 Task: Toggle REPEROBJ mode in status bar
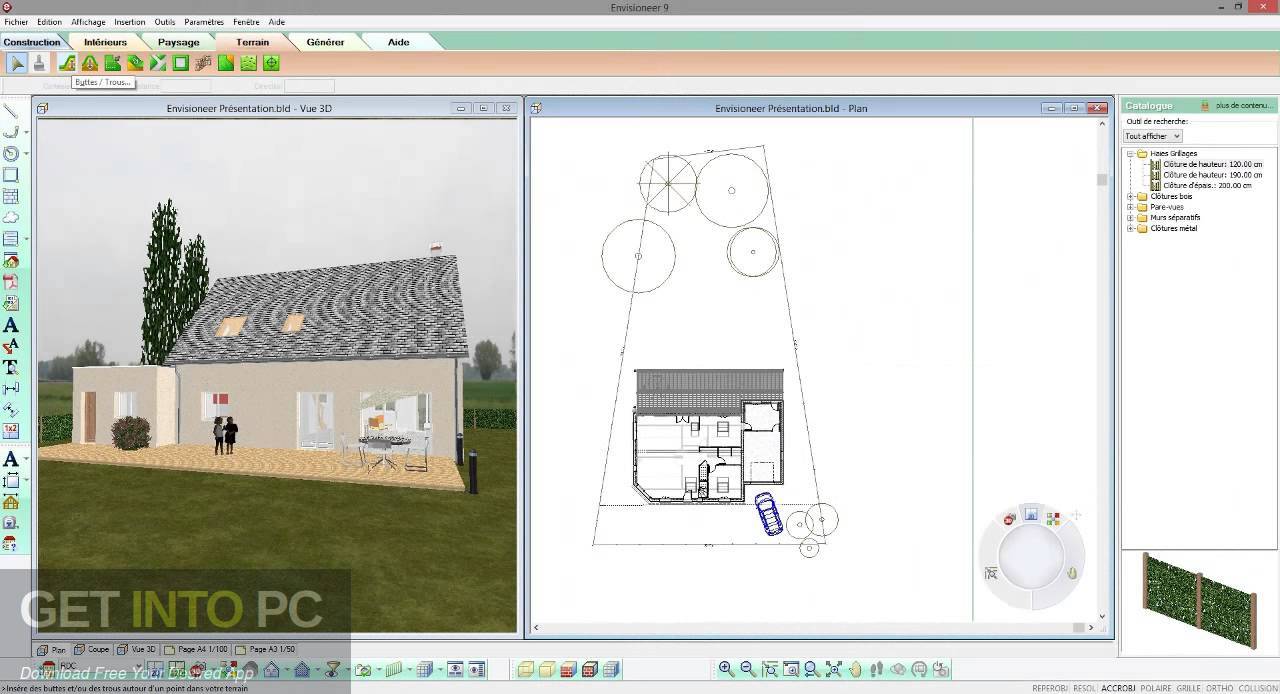1050,688
